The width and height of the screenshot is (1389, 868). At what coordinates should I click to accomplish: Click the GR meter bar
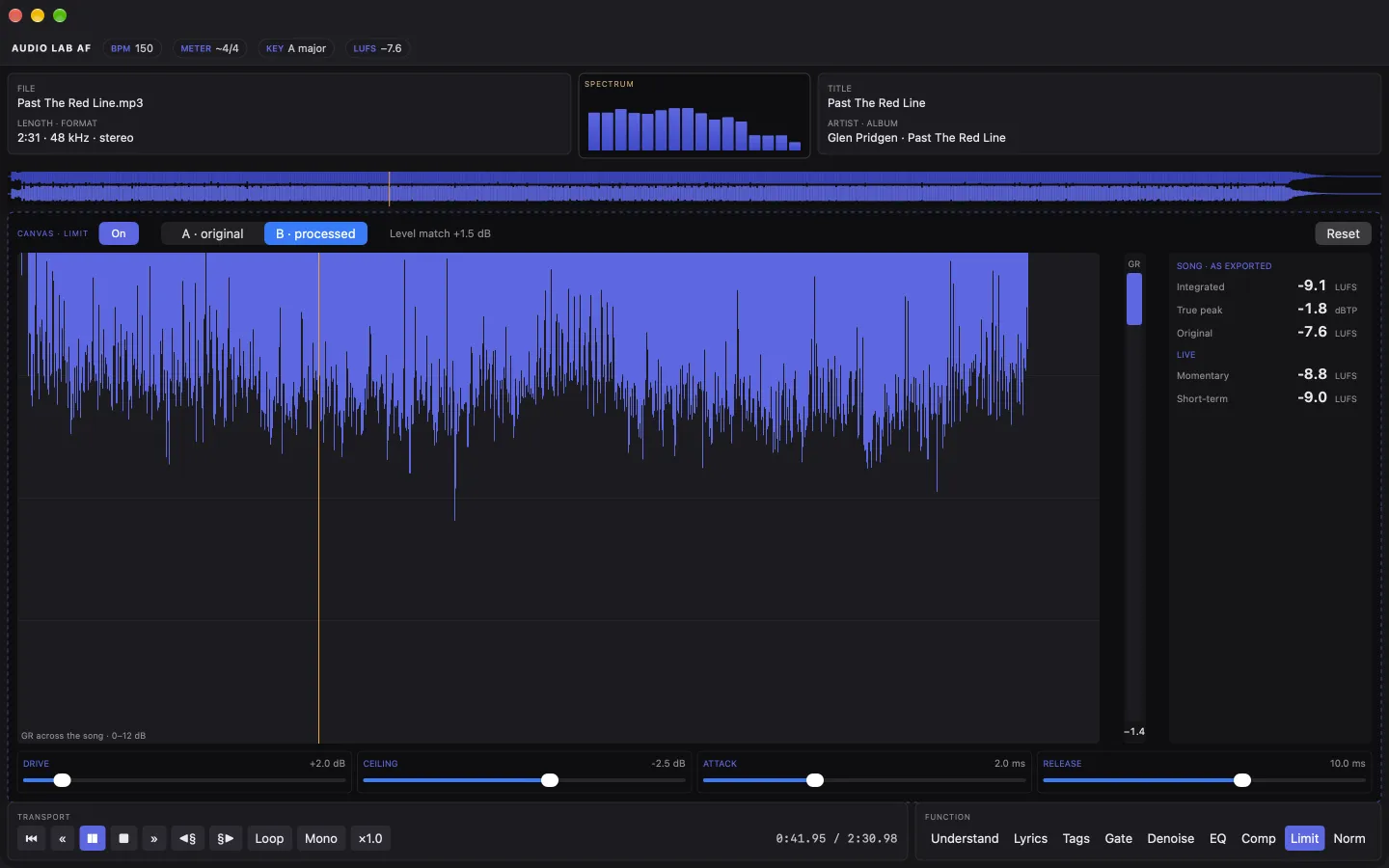[1134, 499]
